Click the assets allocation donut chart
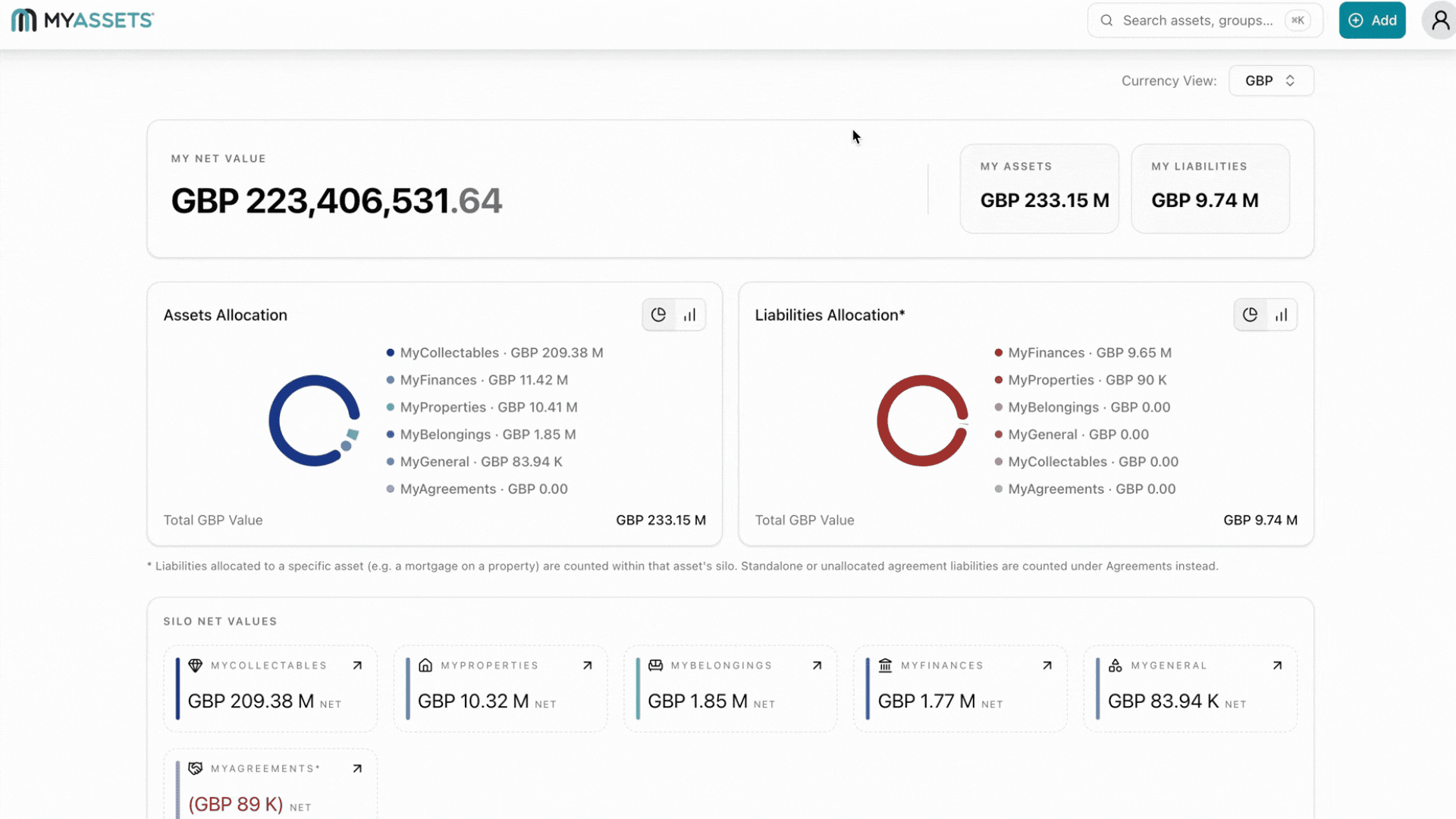The image size is (1456, 819). pos(314,421)
